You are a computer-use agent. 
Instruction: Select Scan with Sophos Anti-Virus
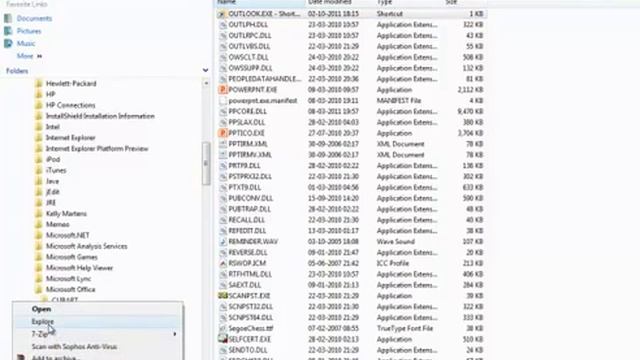[x=74, y=347]
